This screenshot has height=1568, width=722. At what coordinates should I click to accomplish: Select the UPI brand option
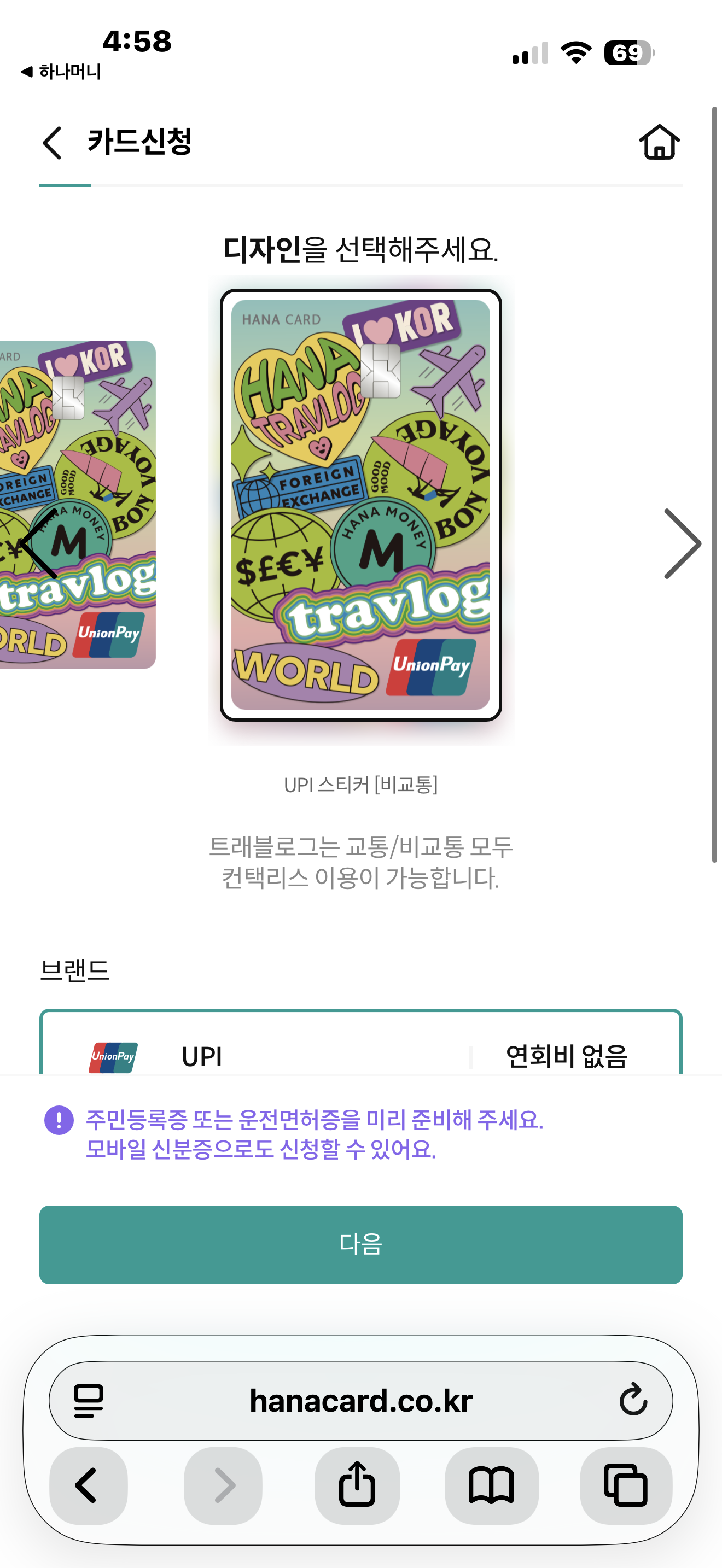coord(361,1043)
